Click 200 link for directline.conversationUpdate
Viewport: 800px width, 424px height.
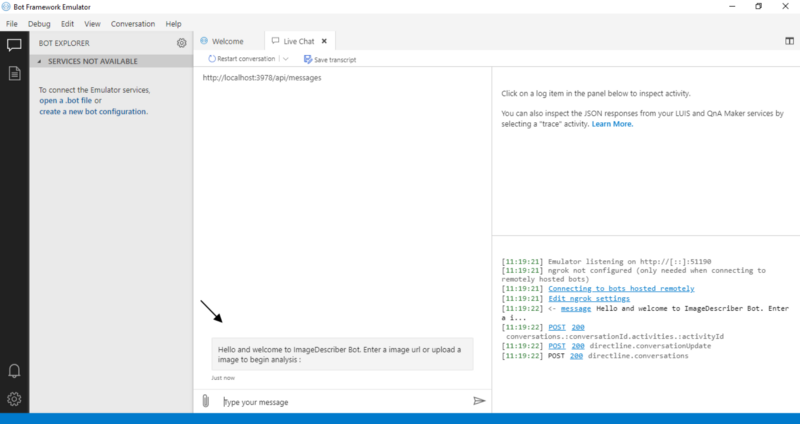(578, 346)
